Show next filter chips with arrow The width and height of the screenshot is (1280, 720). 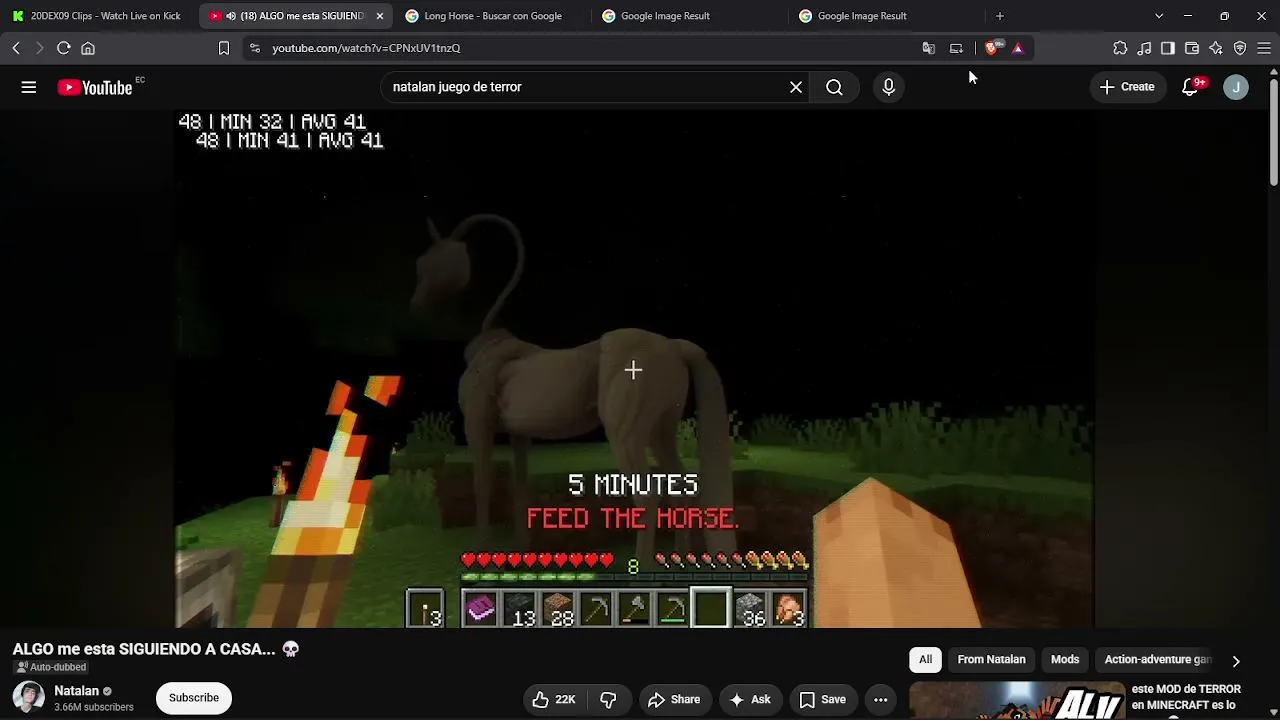coord(1236,660)
